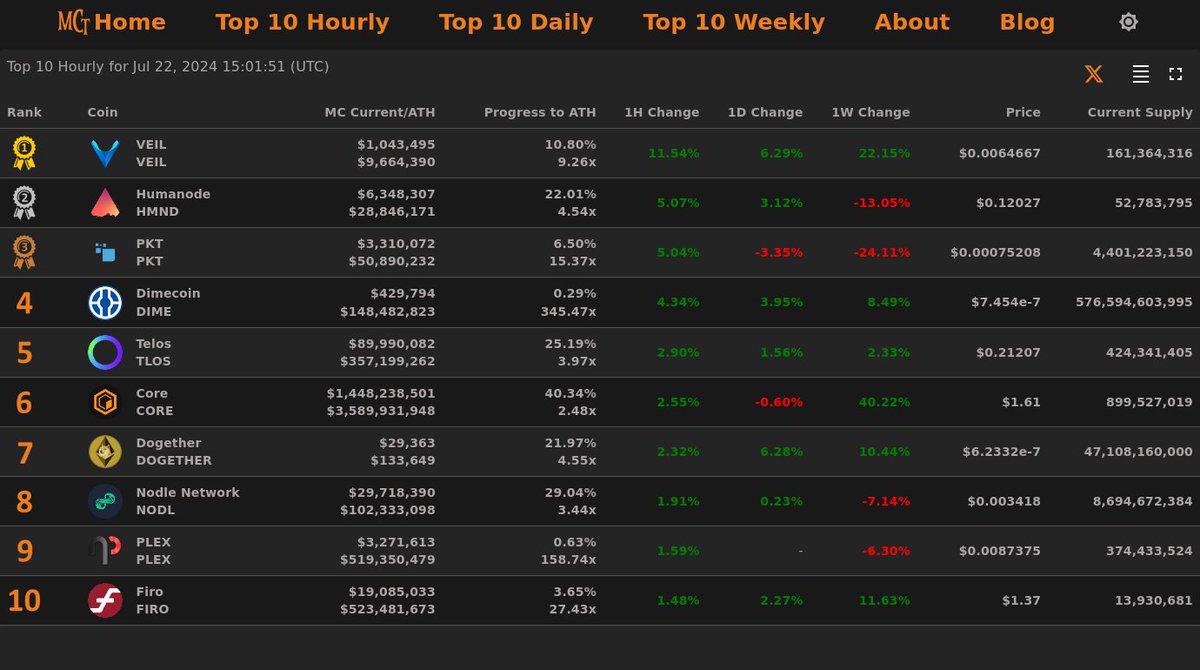
Task: Go to the Home page
Action: 130,22
